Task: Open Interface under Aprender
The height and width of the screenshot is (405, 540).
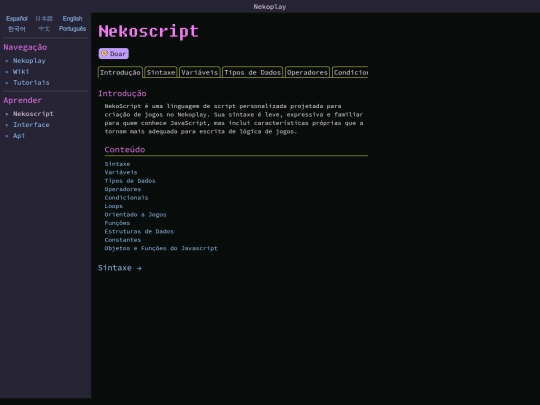Action: point(31,125)
